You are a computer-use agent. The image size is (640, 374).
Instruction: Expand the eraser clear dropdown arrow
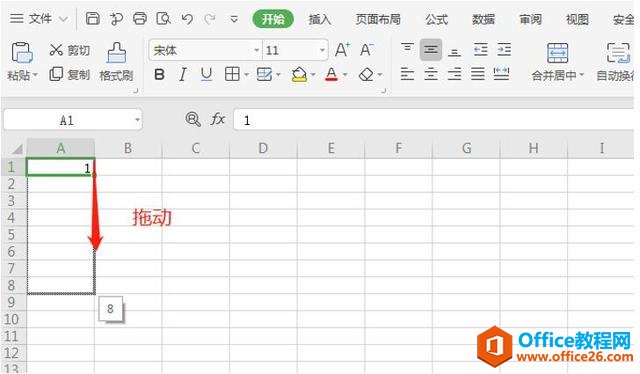tap(380, 75)
